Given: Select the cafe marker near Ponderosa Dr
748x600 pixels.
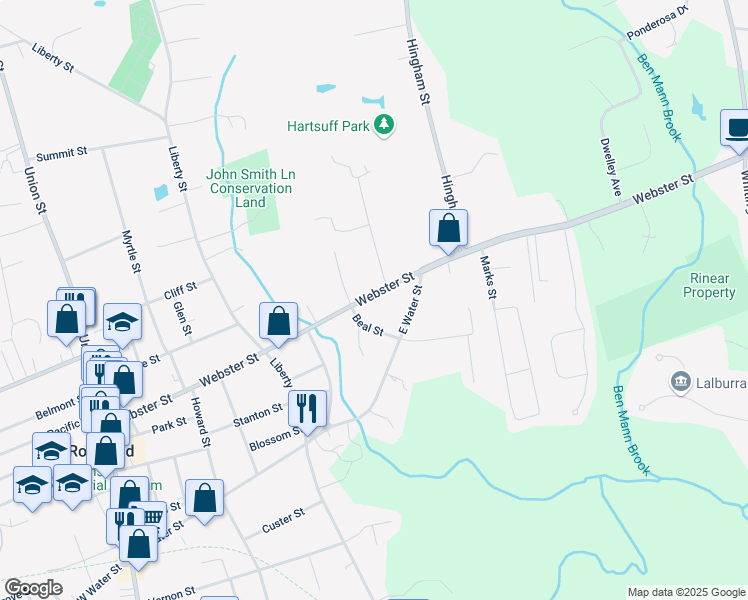Looking at the screenshot, I should 738,130.
